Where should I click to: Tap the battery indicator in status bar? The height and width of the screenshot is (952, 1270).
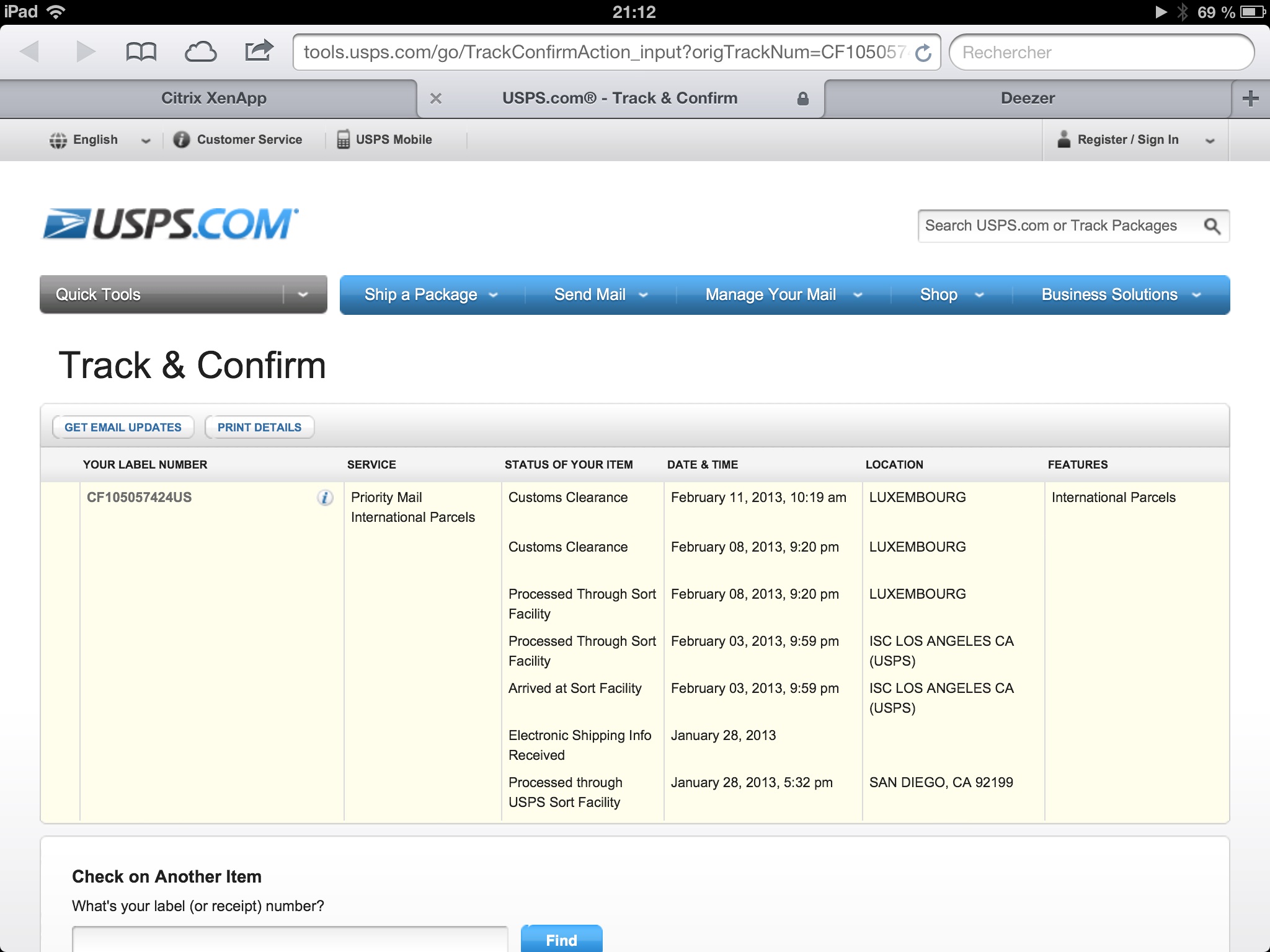click(x=1252, y=12)
